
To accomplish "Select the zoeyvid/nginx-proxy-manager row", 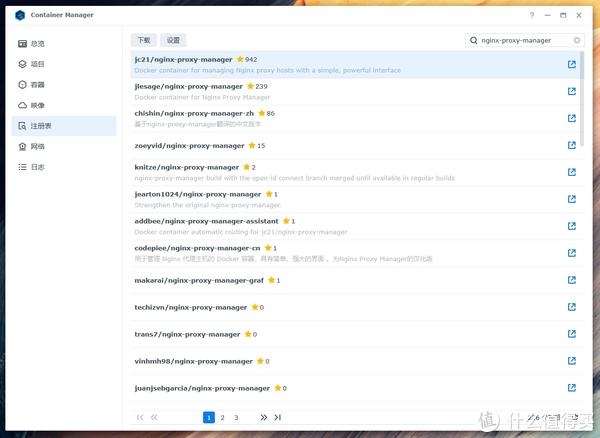I will point(355,146).
